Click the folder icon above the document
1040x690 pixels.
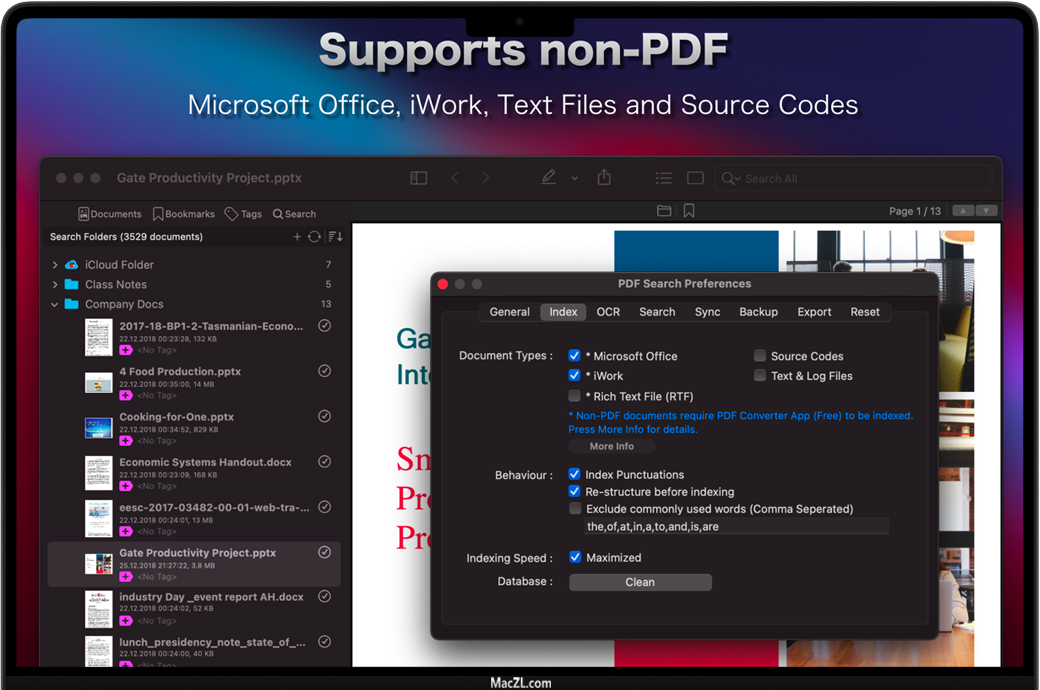(x=663, y=211)
